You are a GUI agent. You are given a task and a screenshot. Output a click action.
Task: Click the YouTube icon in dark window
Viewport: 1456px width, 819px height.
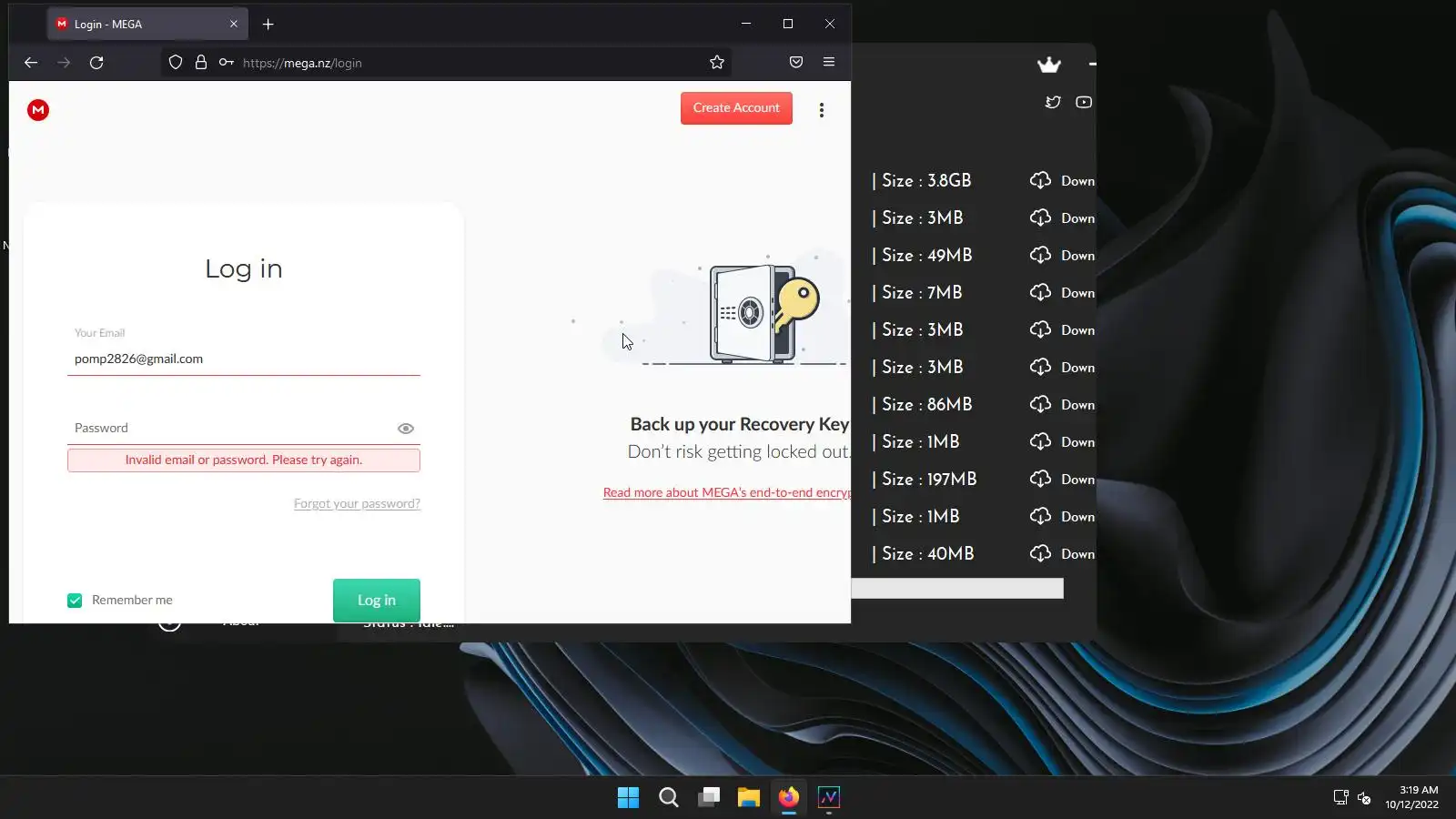[x=1084, y=103]
